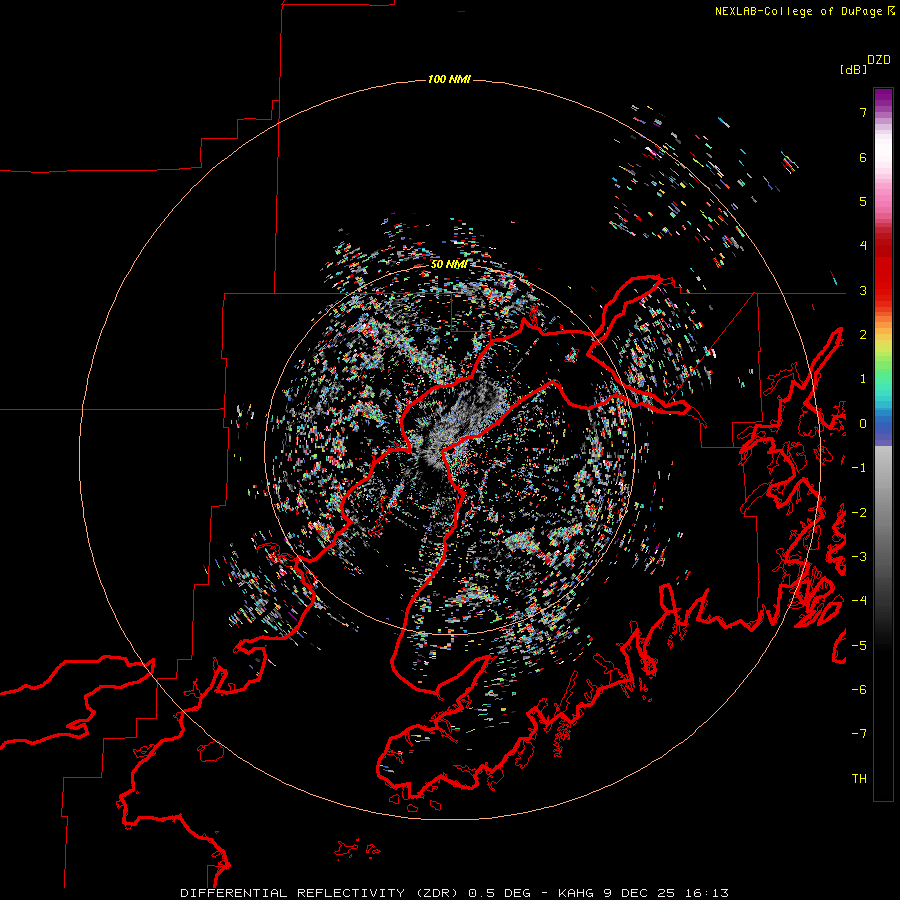Click the positive "3" scale value
The width and height of the screenshot is (900, 900).
pos(863,290)
